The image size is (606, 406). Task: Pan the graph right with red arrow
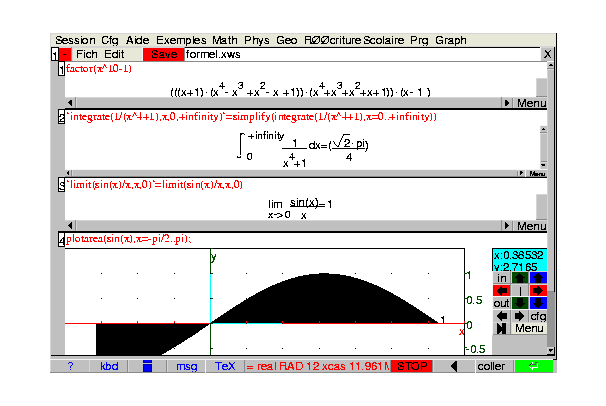[538, 291]
